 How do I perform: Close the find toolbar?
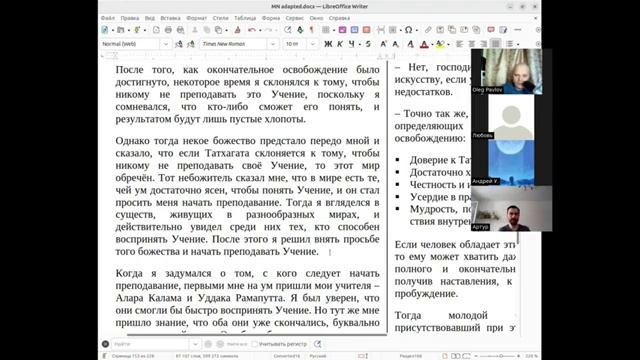(x=105, y=344)
